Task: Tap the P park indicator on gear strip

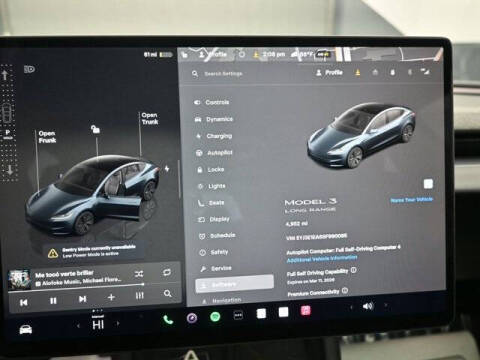Action: coord(8,133)
